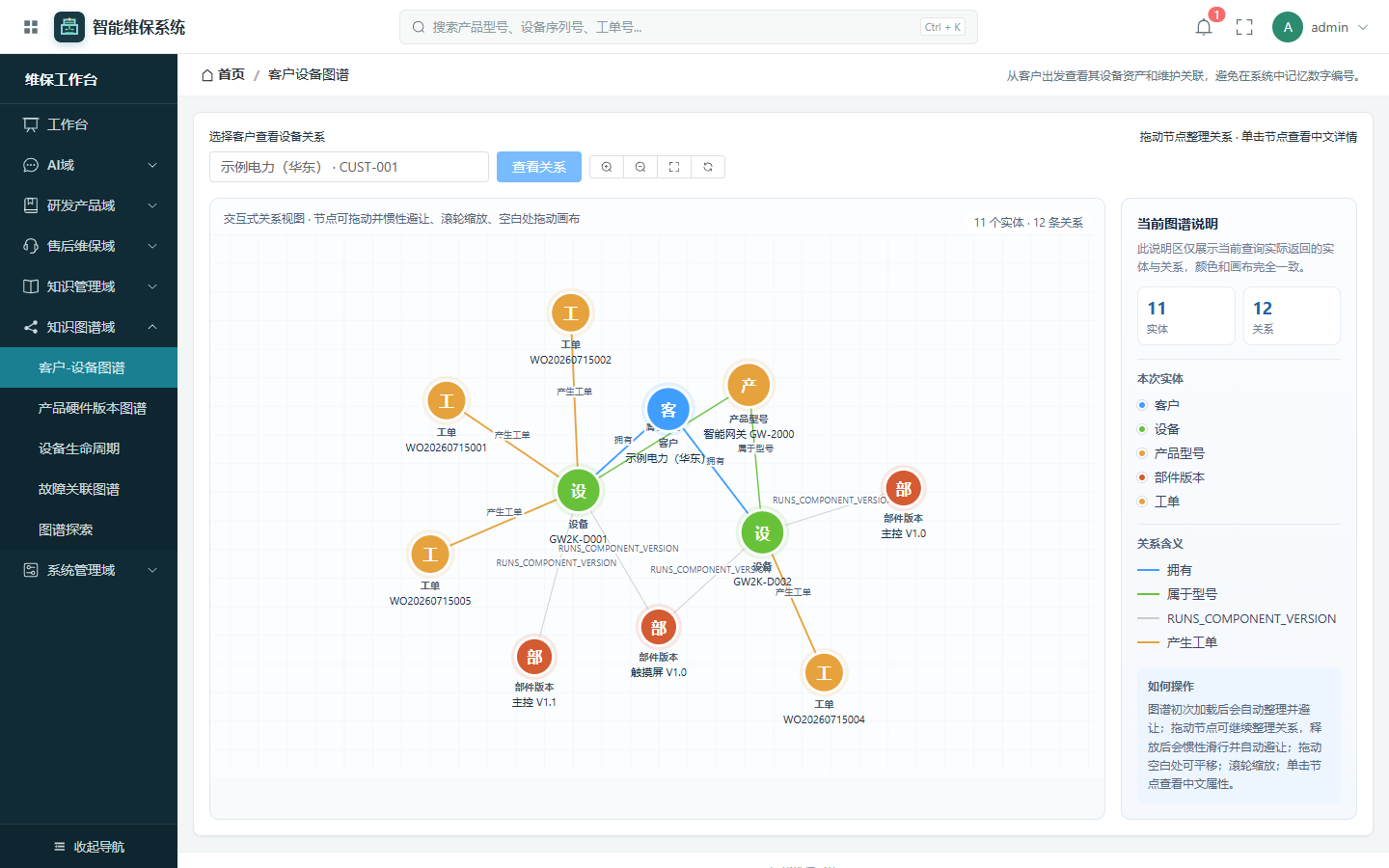The width and height of the screenshot is (1389, 868).
Task: Toggle fullscreen mode icon in header
Action: [1244, 27]
